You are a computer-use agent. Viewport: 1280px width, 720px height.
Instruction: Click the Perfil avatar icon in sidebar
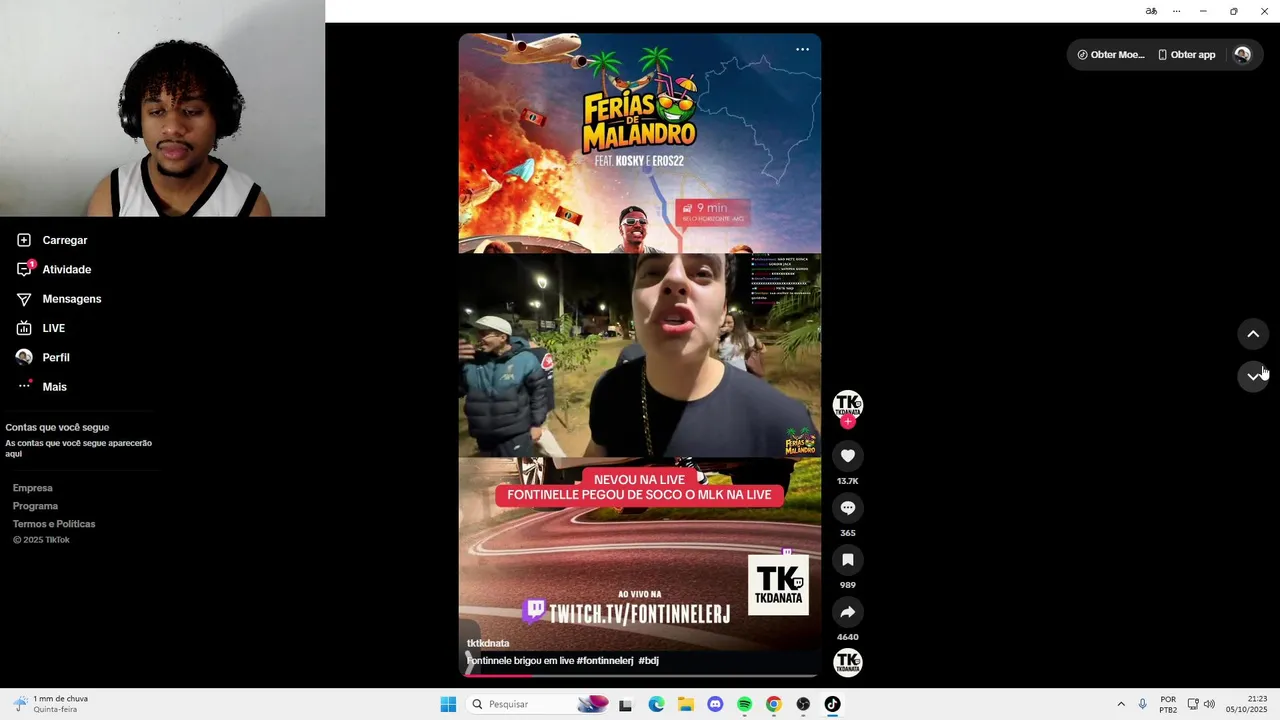[x=24, y=357]
